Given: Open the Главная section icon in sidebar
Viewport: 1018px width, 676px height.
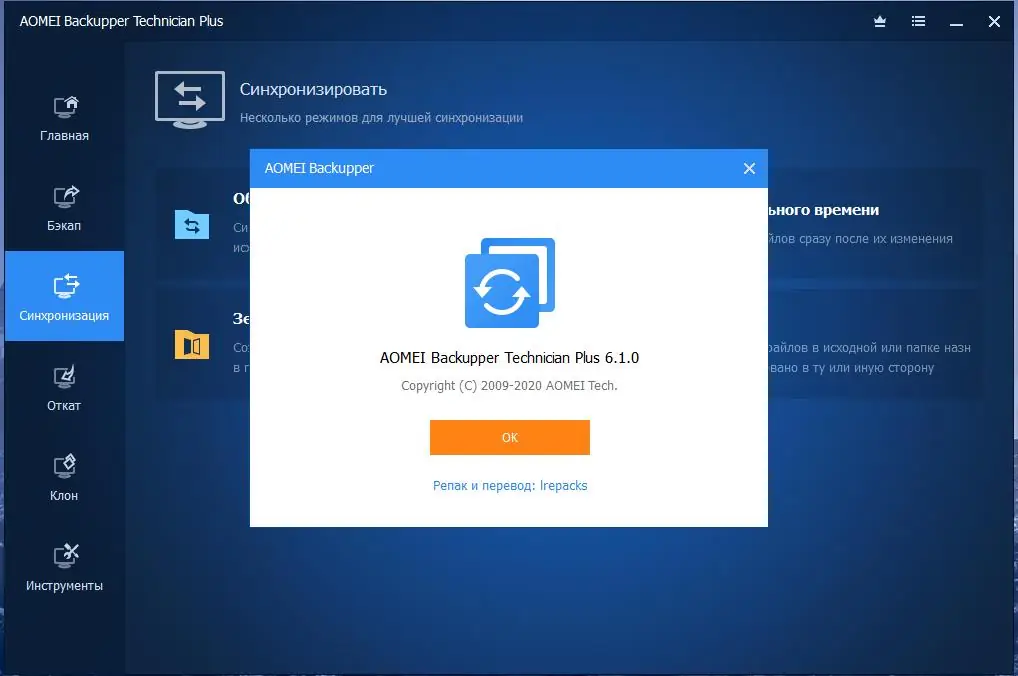Looking at the screenshot, I should point(63,106).
